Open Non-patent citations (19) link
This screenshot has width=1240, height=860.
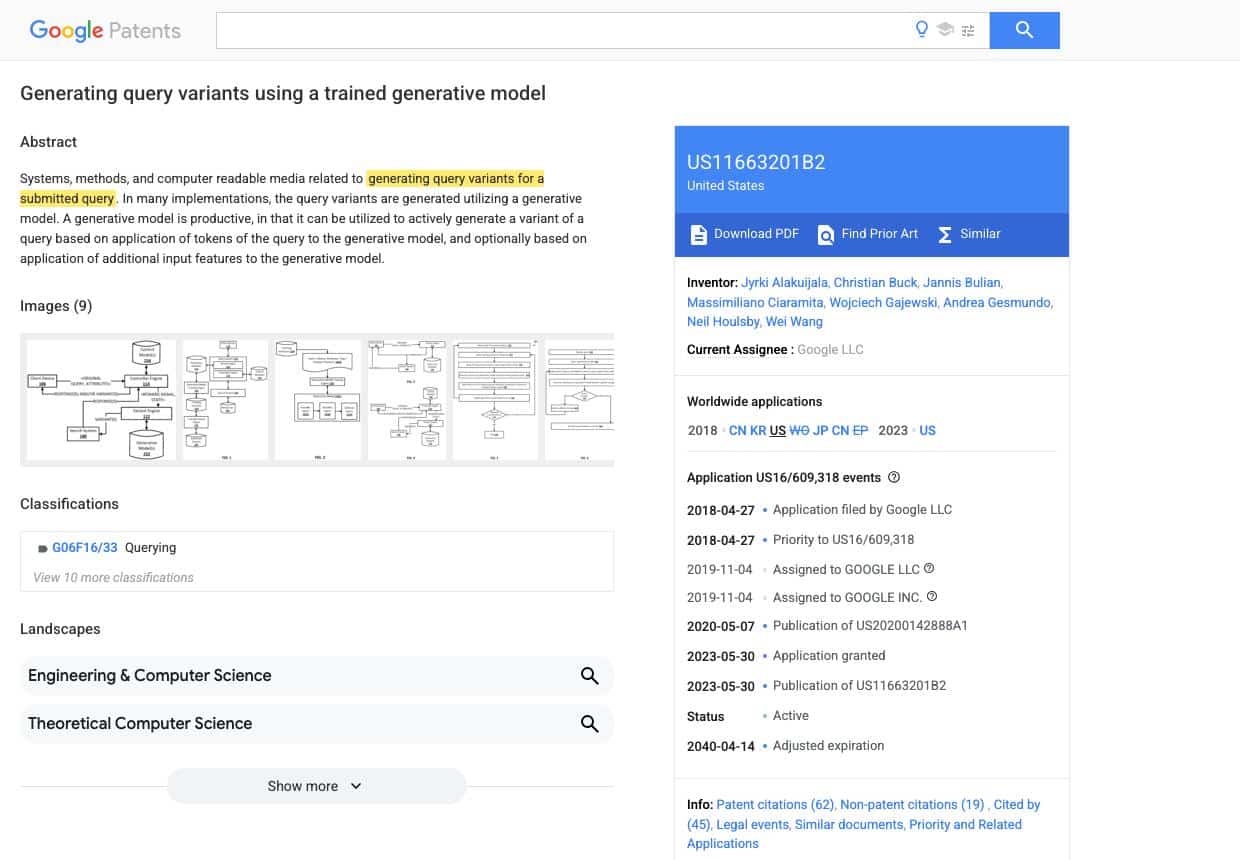[912, 804]
